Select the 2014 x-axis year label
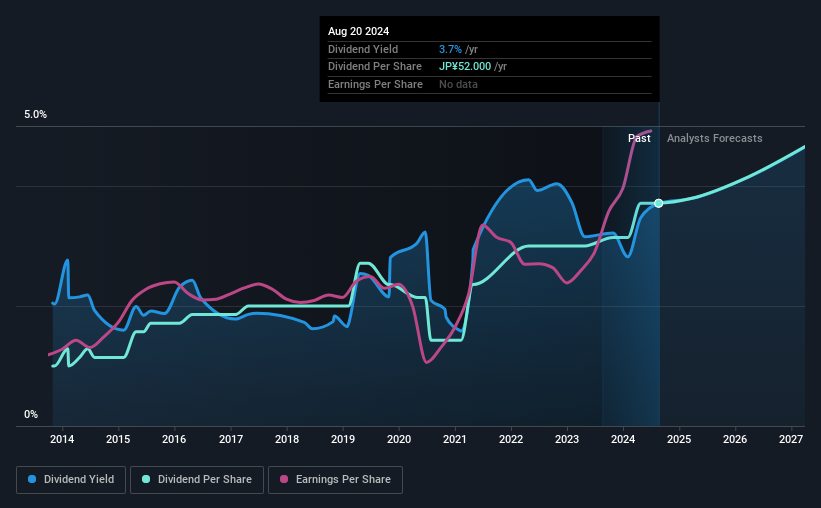This screenshot has height=508, width=821. click(x=62, y=439)
